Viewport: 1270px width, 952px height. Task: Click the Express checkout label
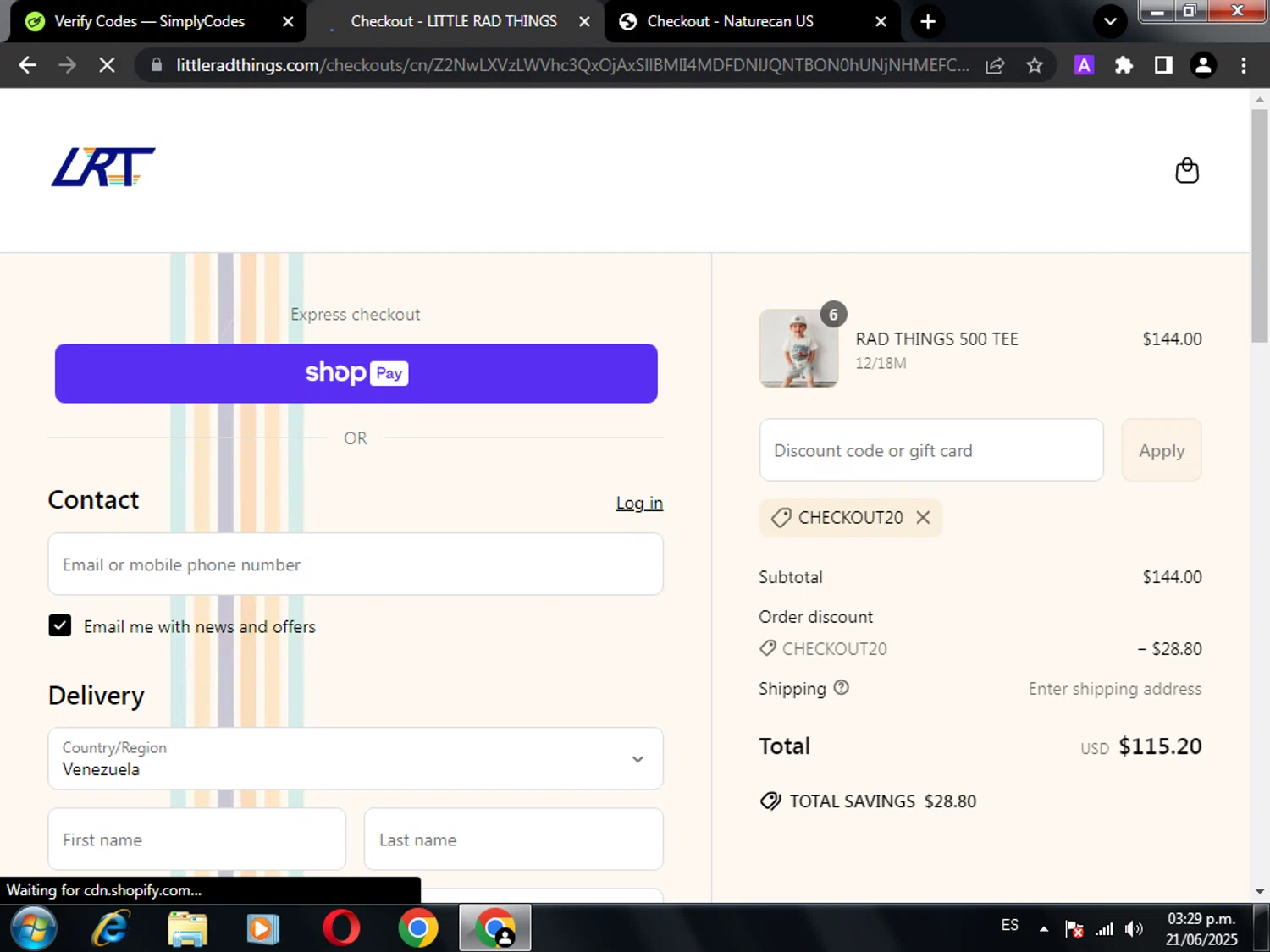356,315
